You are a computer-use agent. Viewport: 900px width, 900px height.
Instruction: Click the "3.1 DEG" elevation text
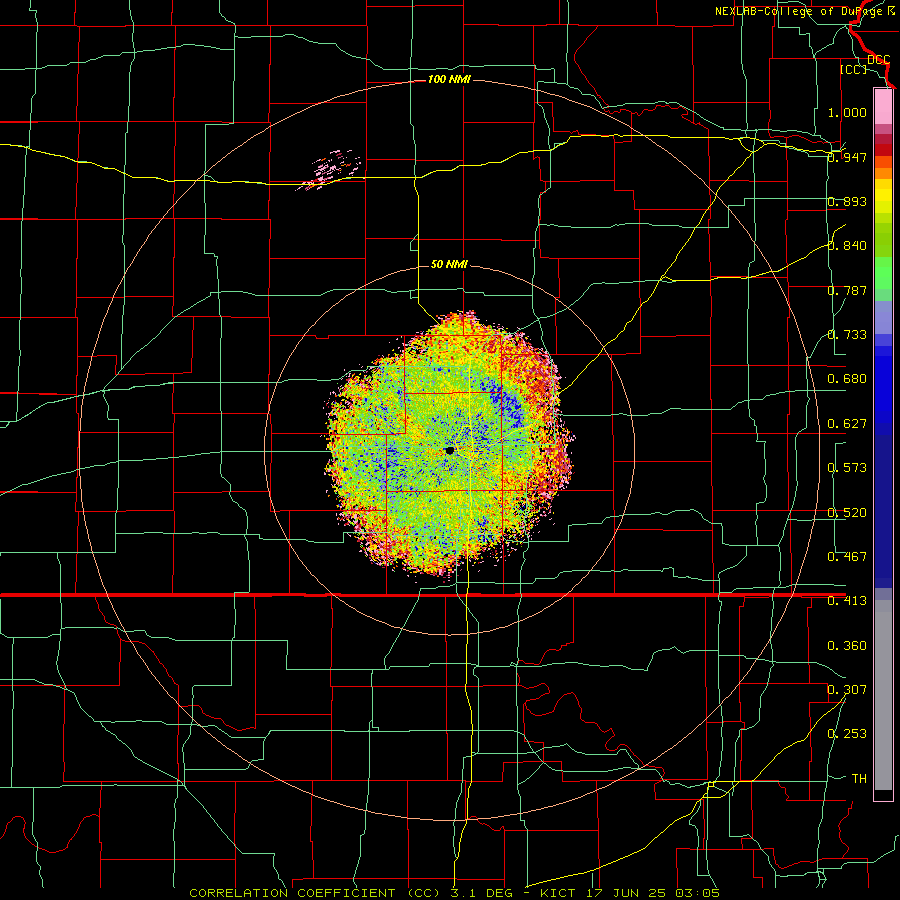click(x=480, y=893)
